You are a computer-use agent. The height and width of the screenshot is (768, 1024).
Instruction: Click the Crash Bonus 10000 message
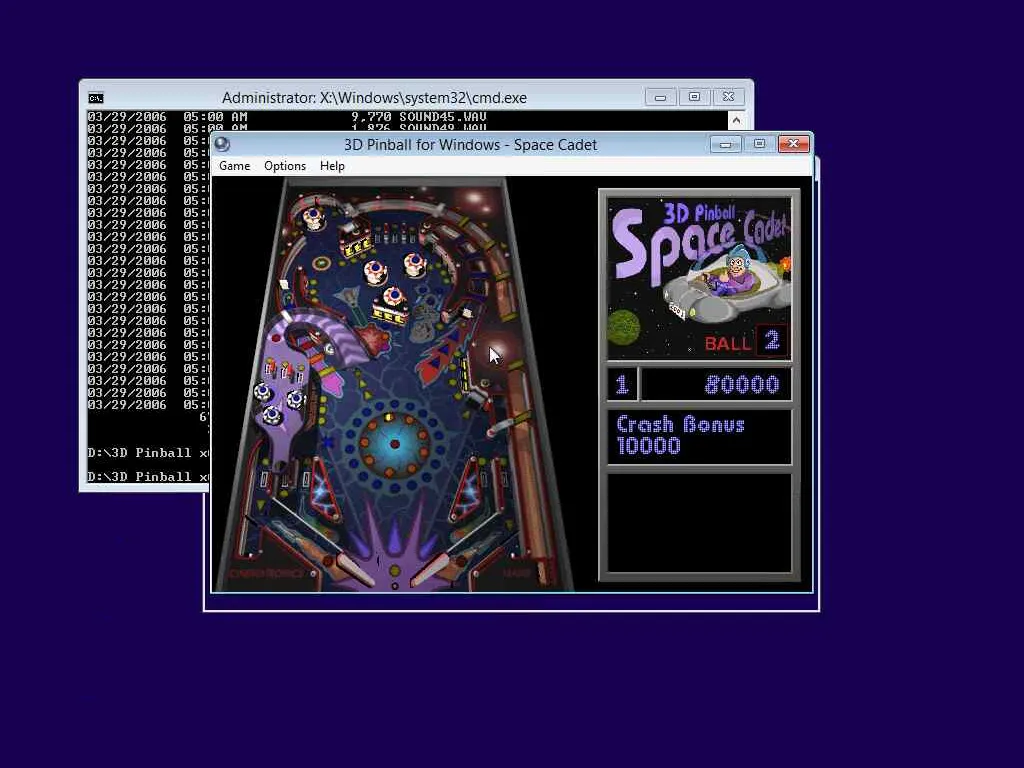pyautogui.click(x=680, y=435)
